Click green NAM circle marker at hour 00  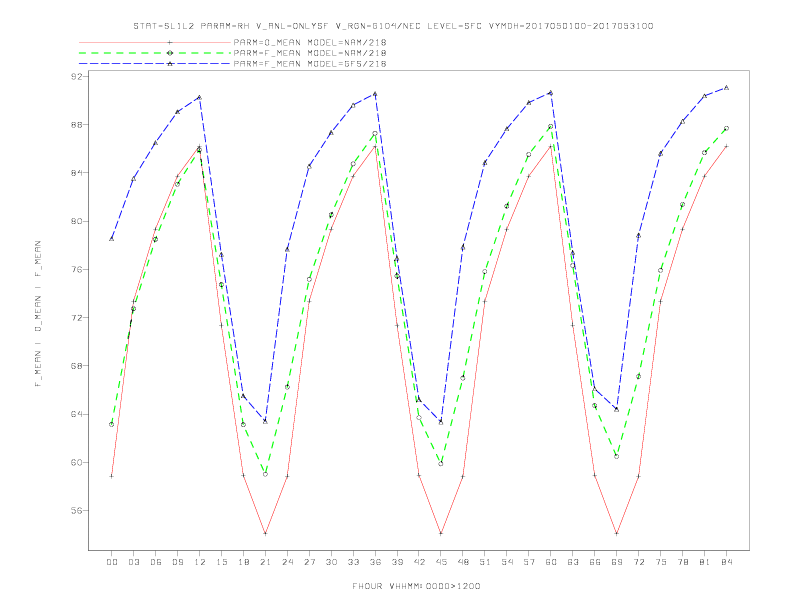click(x=112, y=424)
